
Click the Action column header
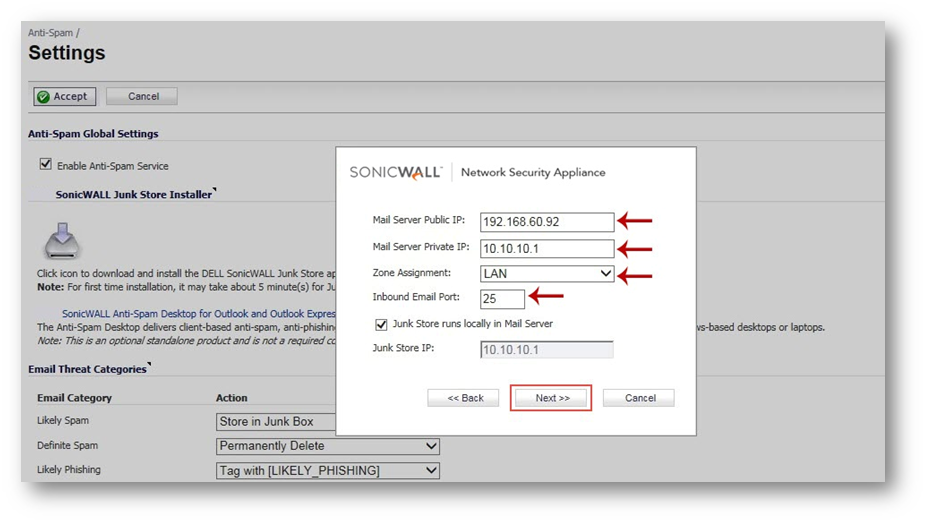tap(231, 398)
